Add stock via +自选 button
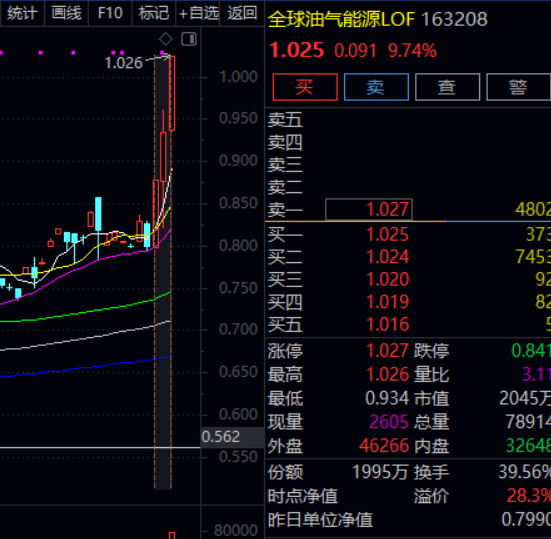This screenshot has height=539, width=551. 198,13
